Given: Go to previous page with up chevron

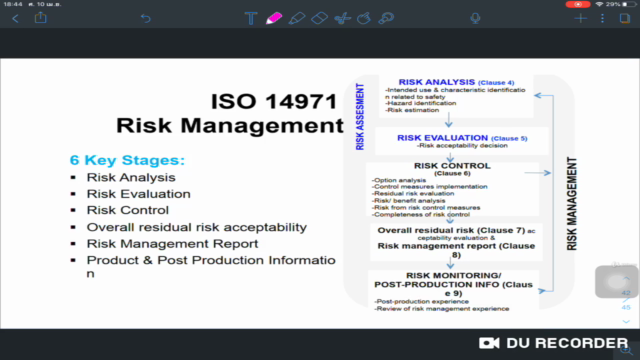Looking at the screenshot, I should (626, 278).
